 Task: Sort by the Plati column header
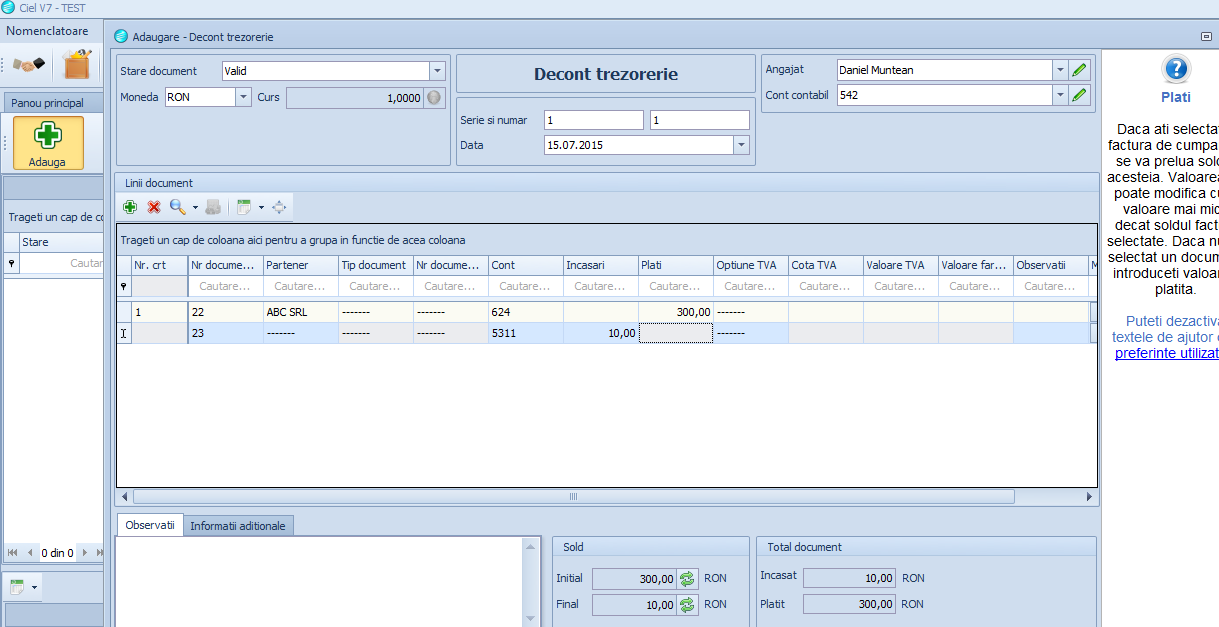point(675,265)
